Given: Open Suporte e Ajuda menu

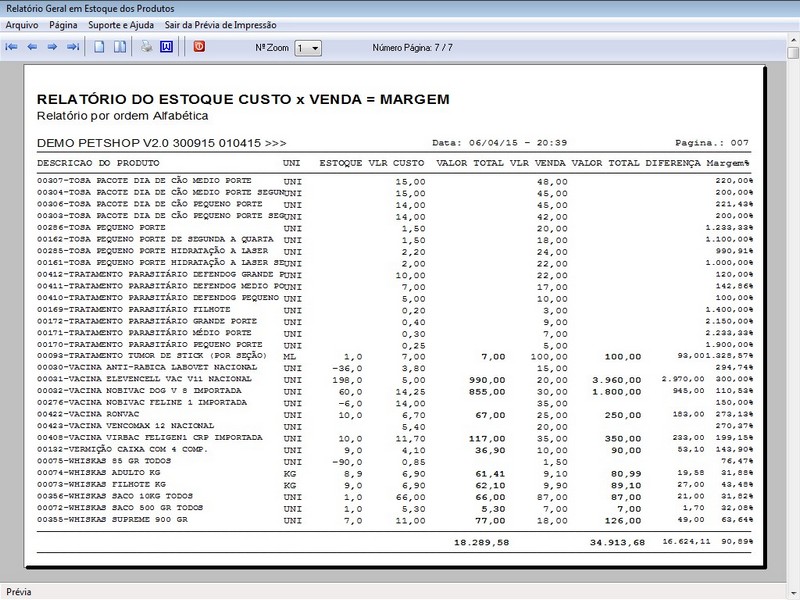Looking at the screenshot, I should (x=121, y=25).
